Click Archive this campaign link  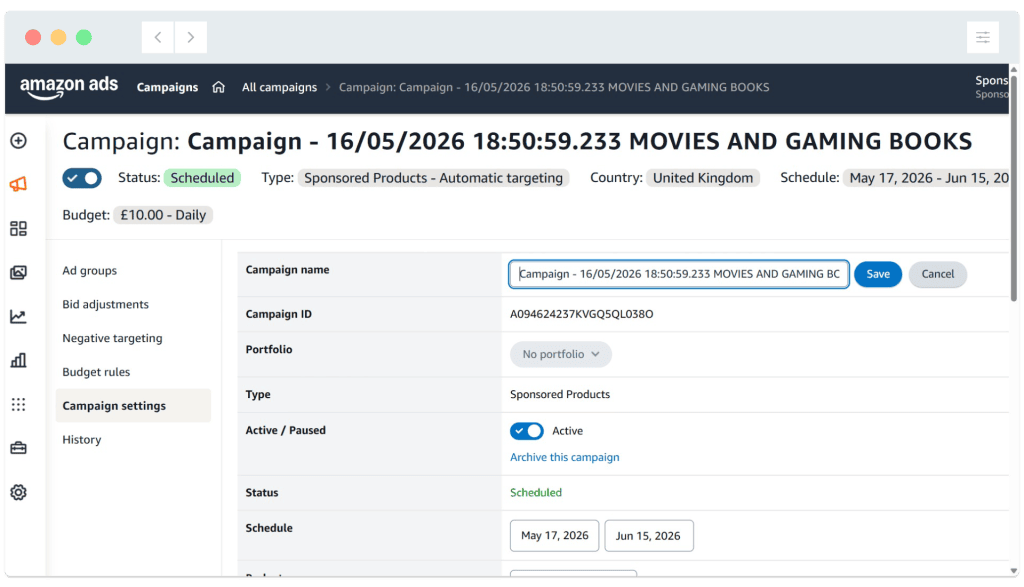564,457
